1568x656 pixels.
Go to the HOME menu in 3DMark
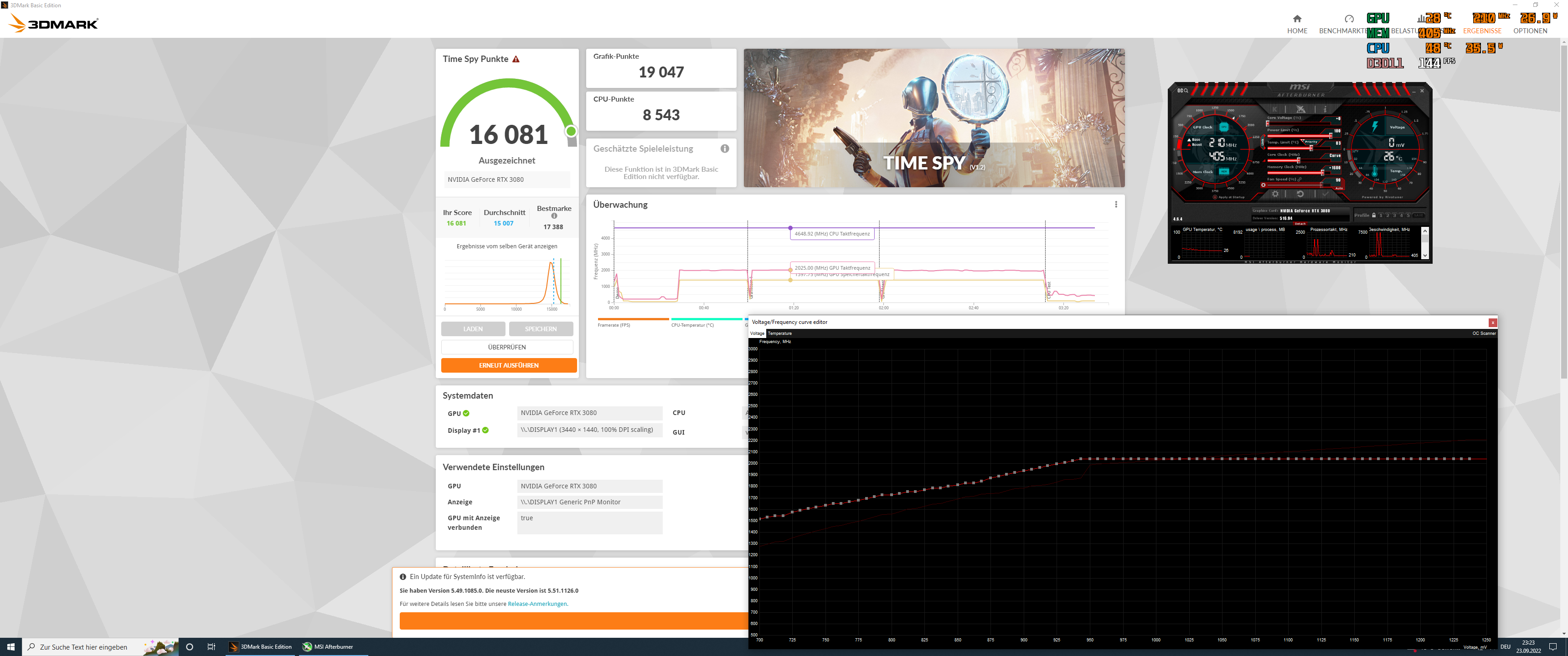point(1296,24)
